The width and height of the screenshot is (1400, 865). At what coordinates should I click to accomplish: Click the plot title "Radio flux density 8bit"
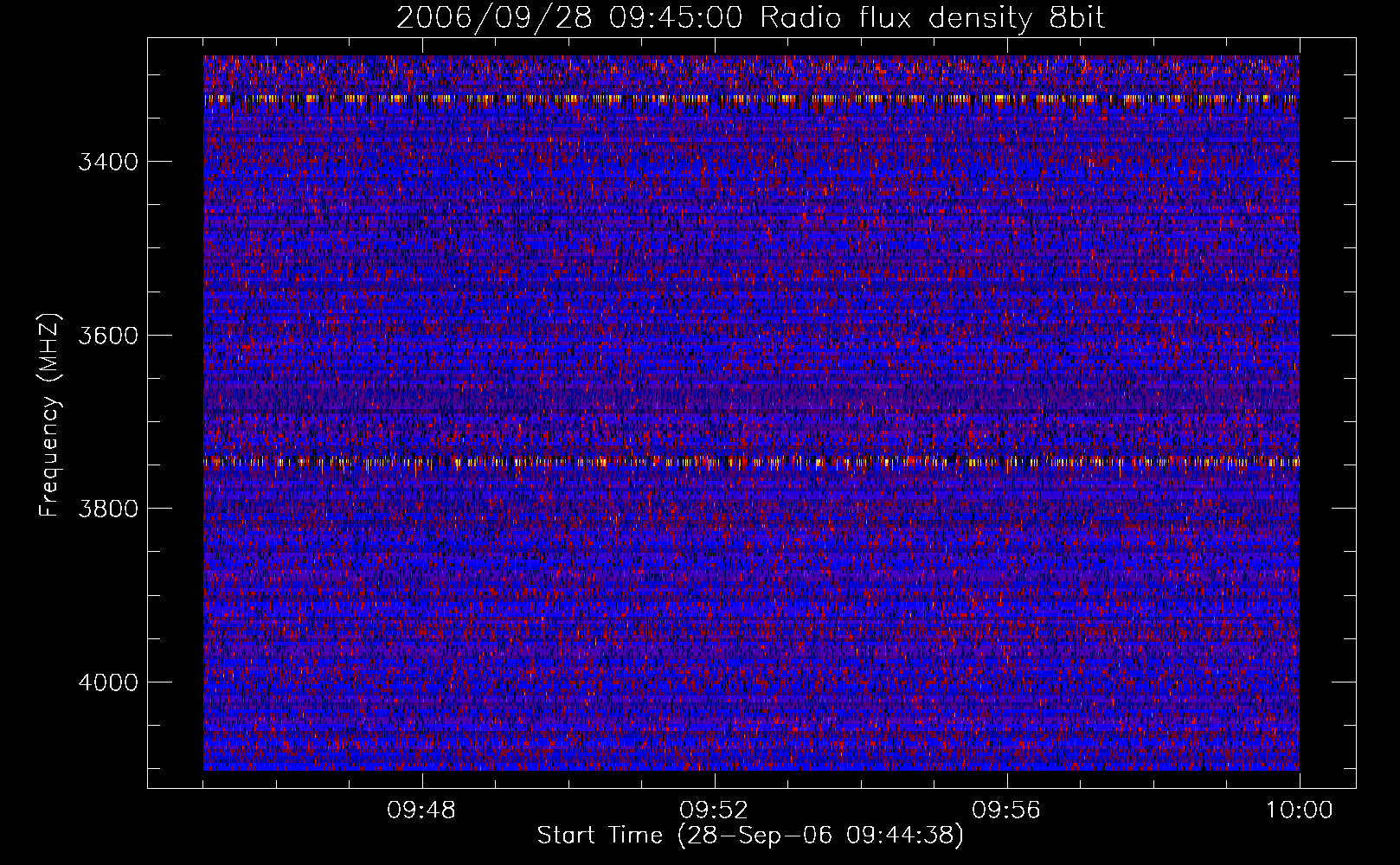coord(932,18)
